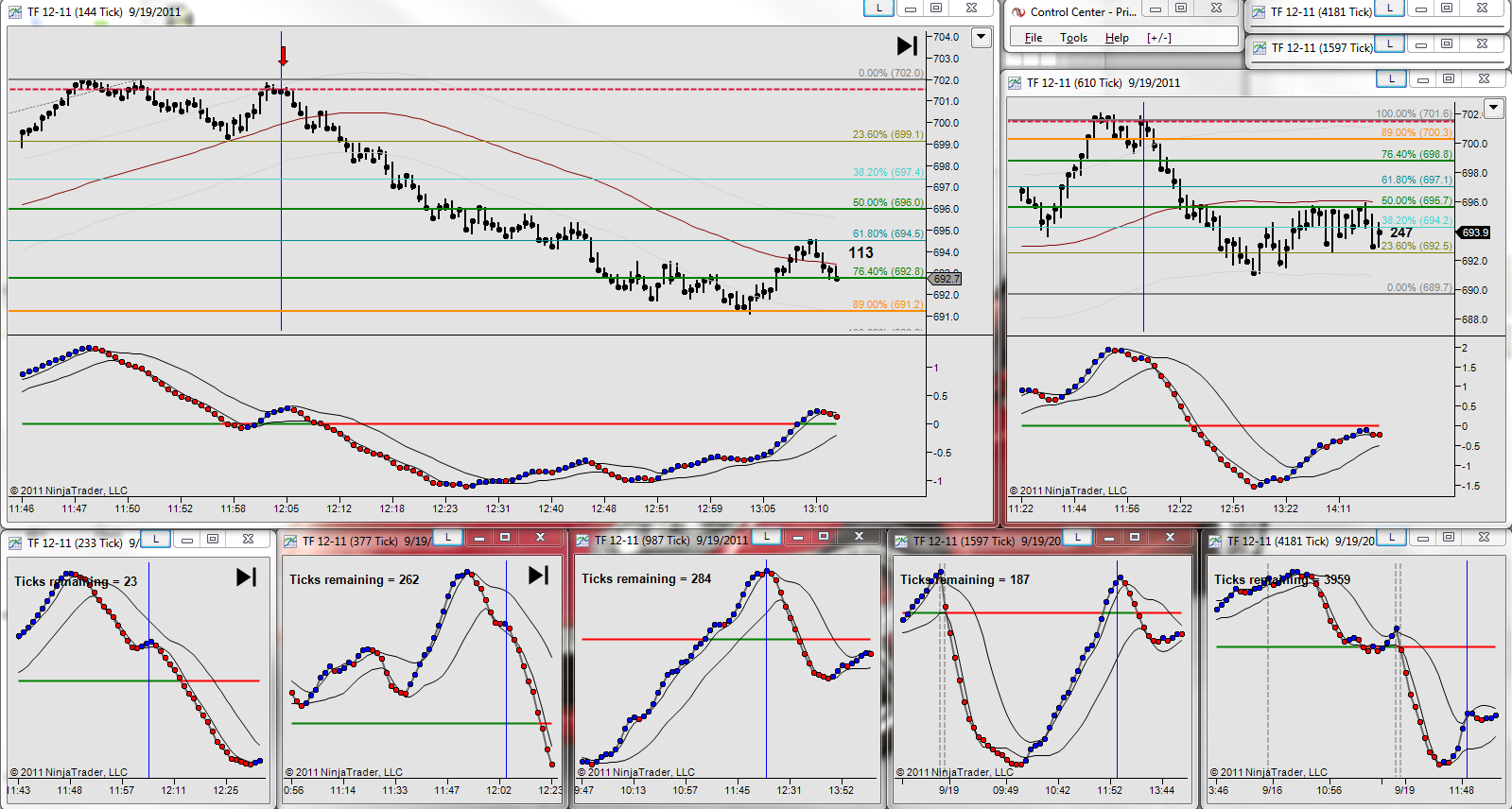Click the '76.40% (692.8)' Fibonacci label

[x=888, y=271]
